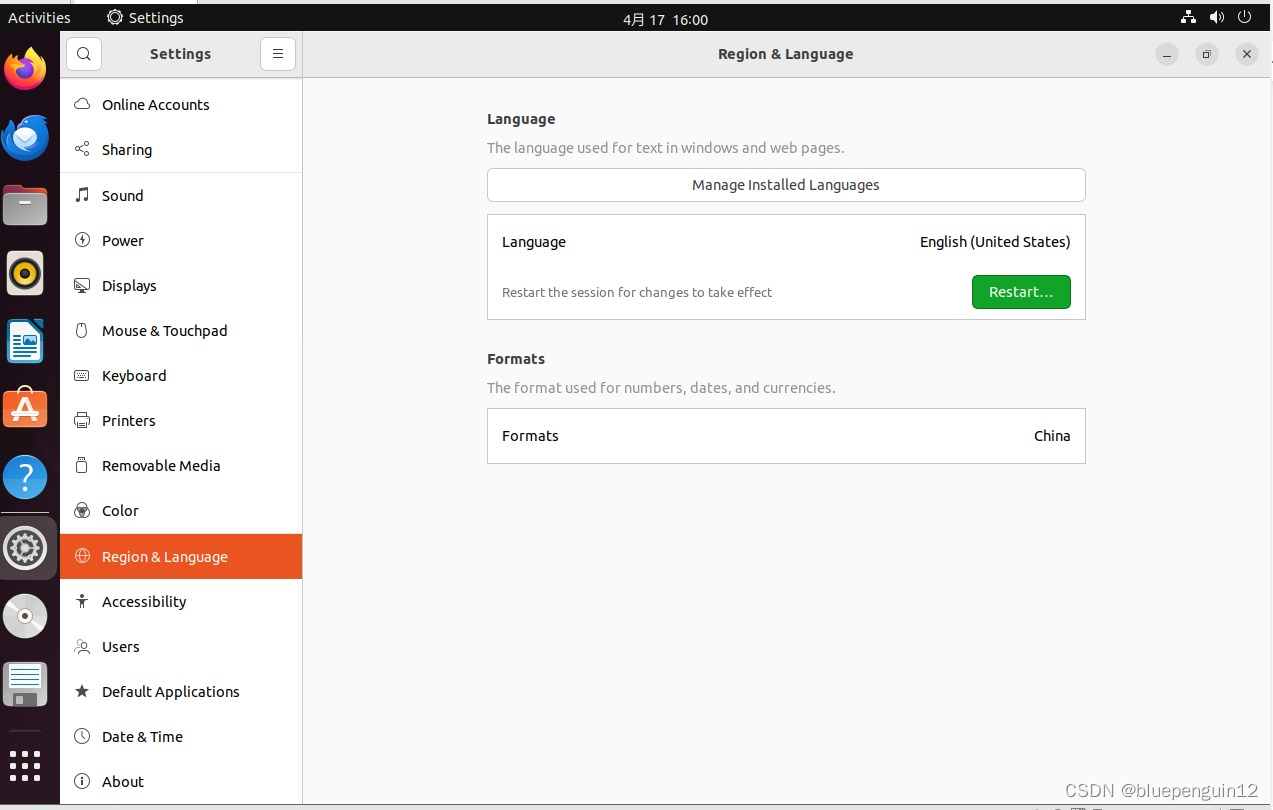
Task: Click the Online Accounts cloud icon
Action: pyautogui.click(x=82, y=104)
